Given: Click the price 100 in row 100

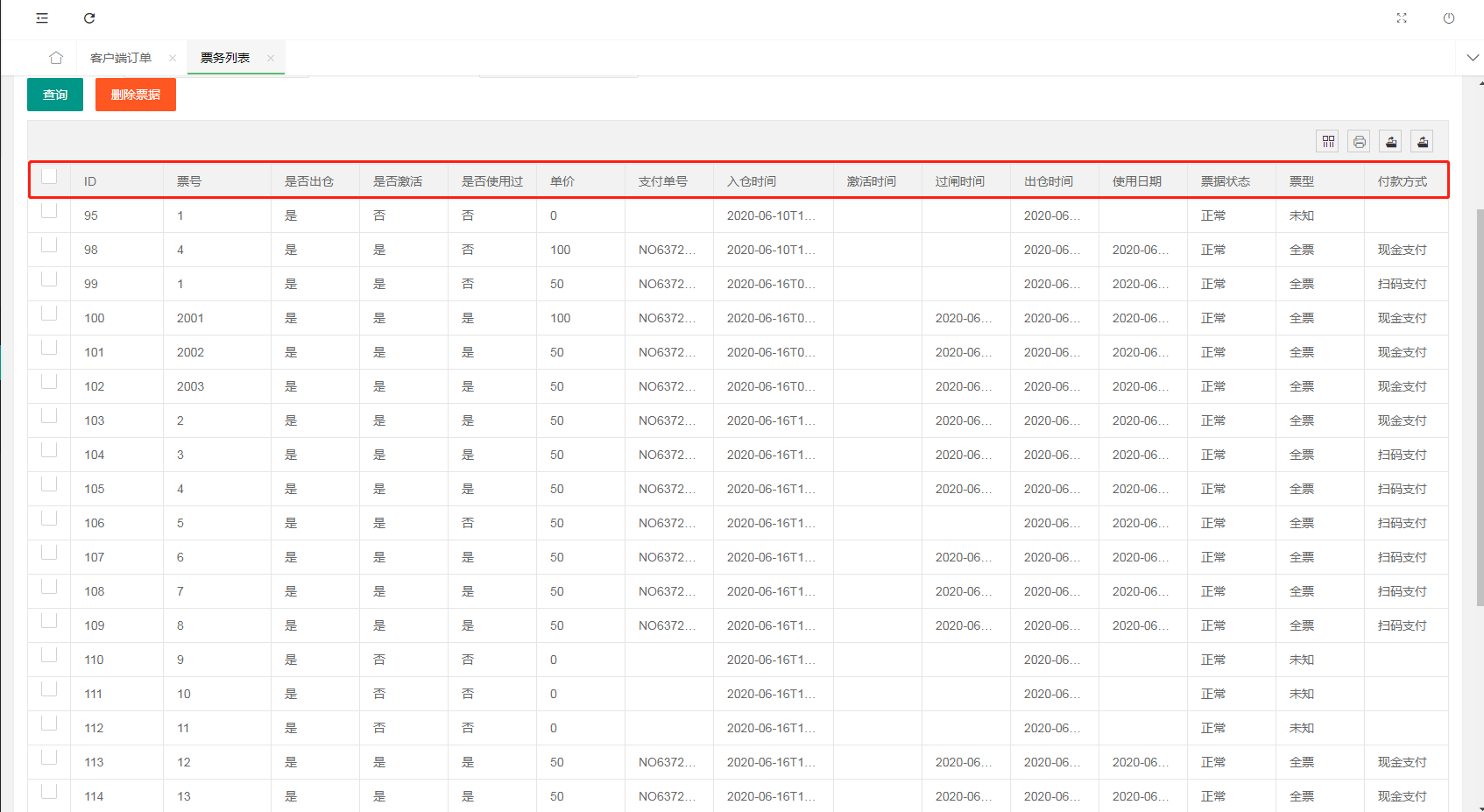Looking at the screenshot, I should pos(561,318).
